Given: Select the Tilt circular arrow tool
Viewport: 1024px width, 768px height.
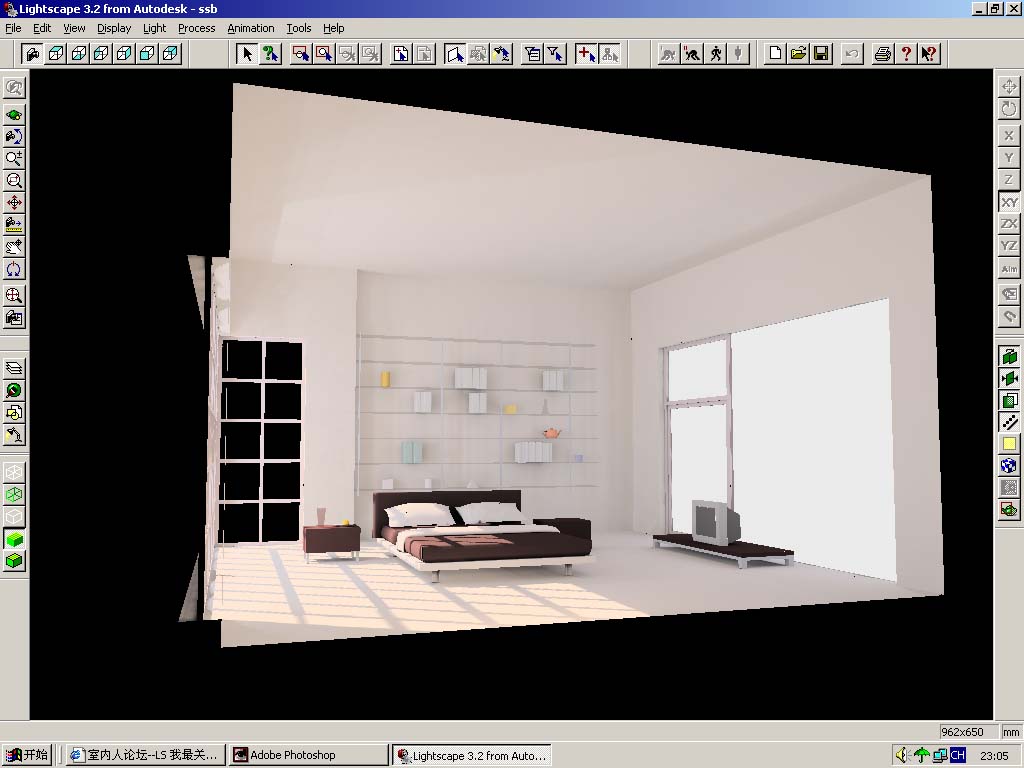Looking at the screenshot, I should coord(14,269).
